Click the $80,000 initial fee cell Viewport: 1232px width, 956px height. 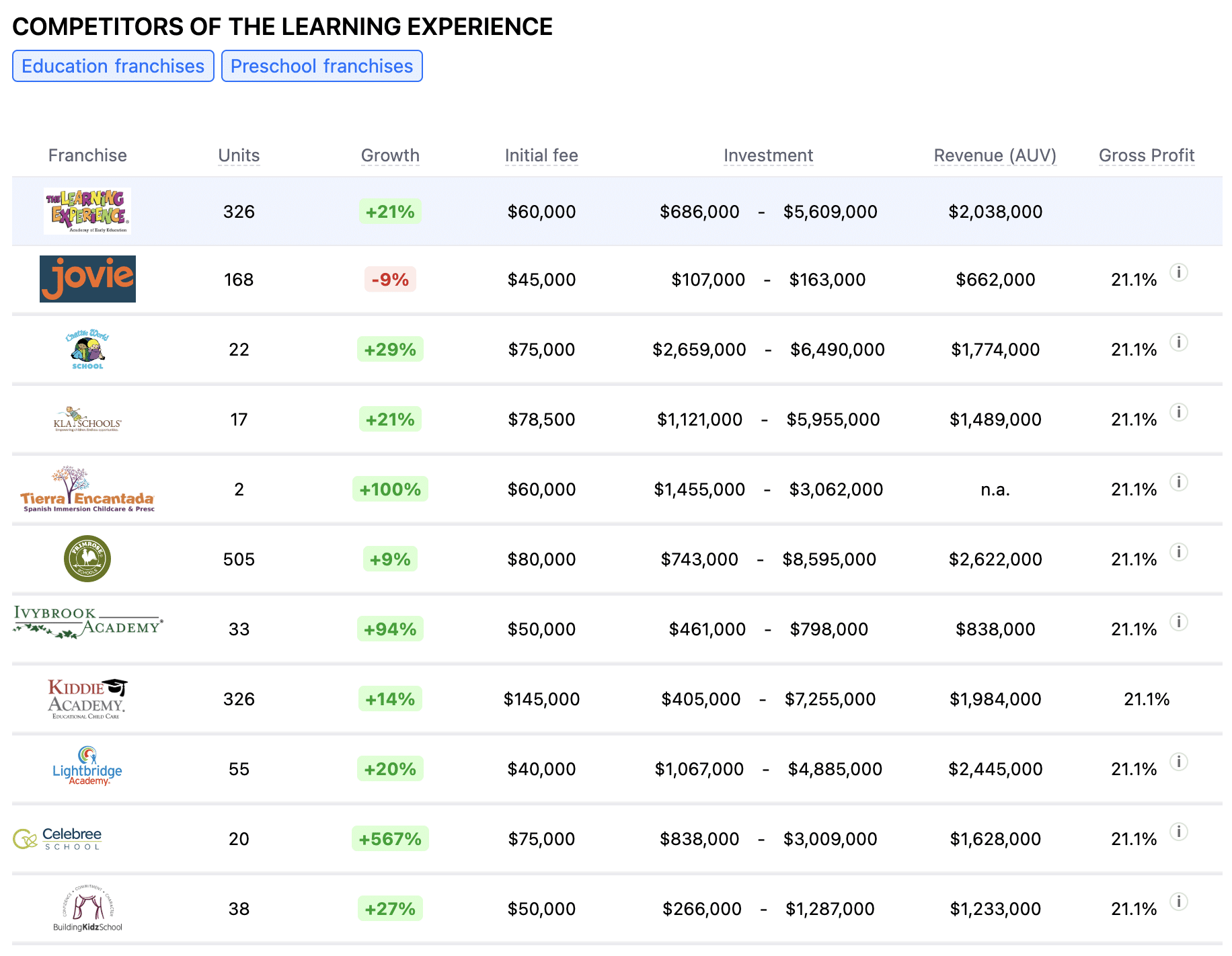[541, 559]
